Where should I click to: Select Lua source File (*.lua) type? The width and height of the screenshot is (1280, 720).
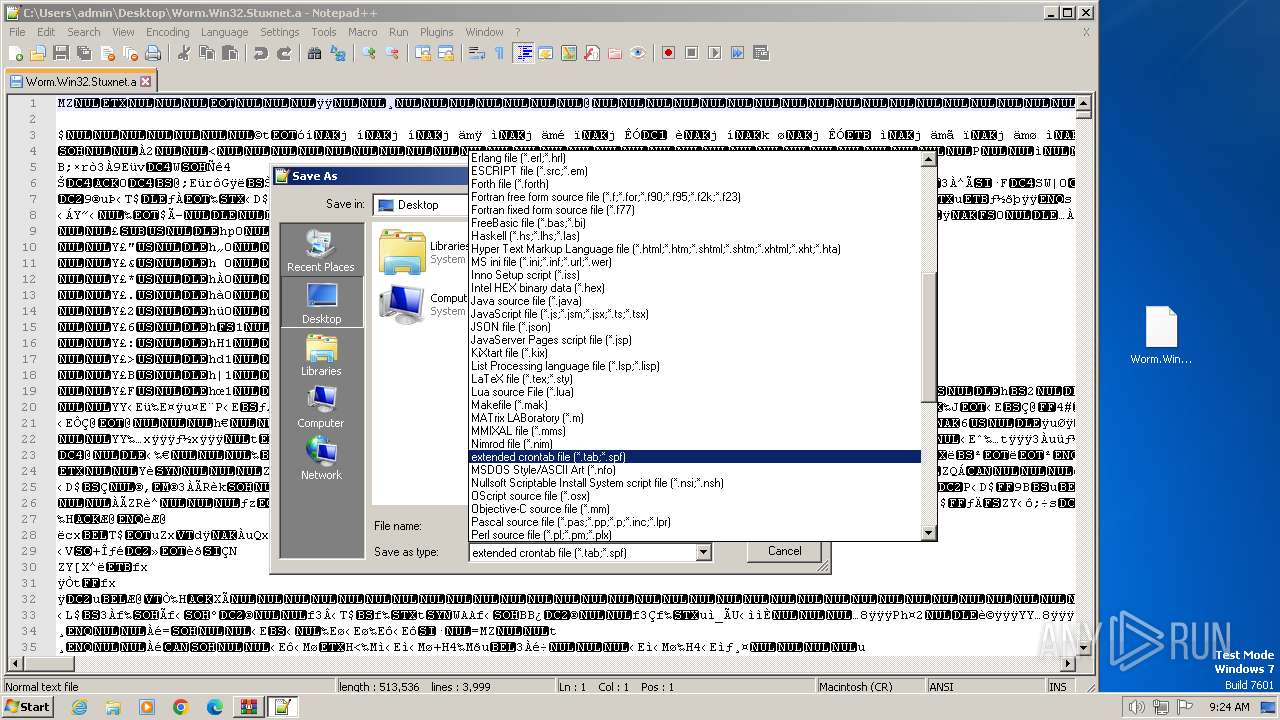(694, 392)
